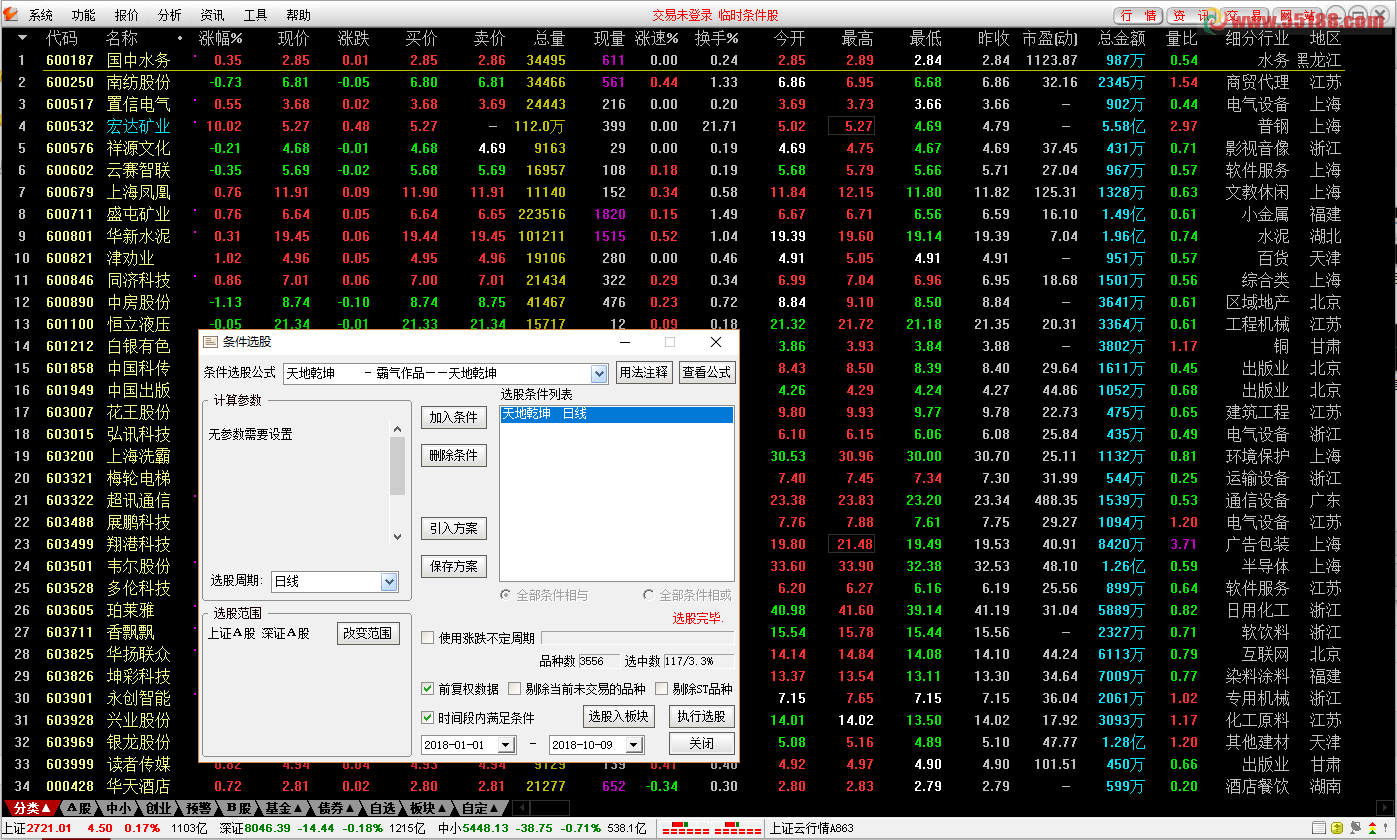Screen dimensions: 1397x840
Task: Expand the 板块 bottom tab menu
Action: tap(442, 808)
